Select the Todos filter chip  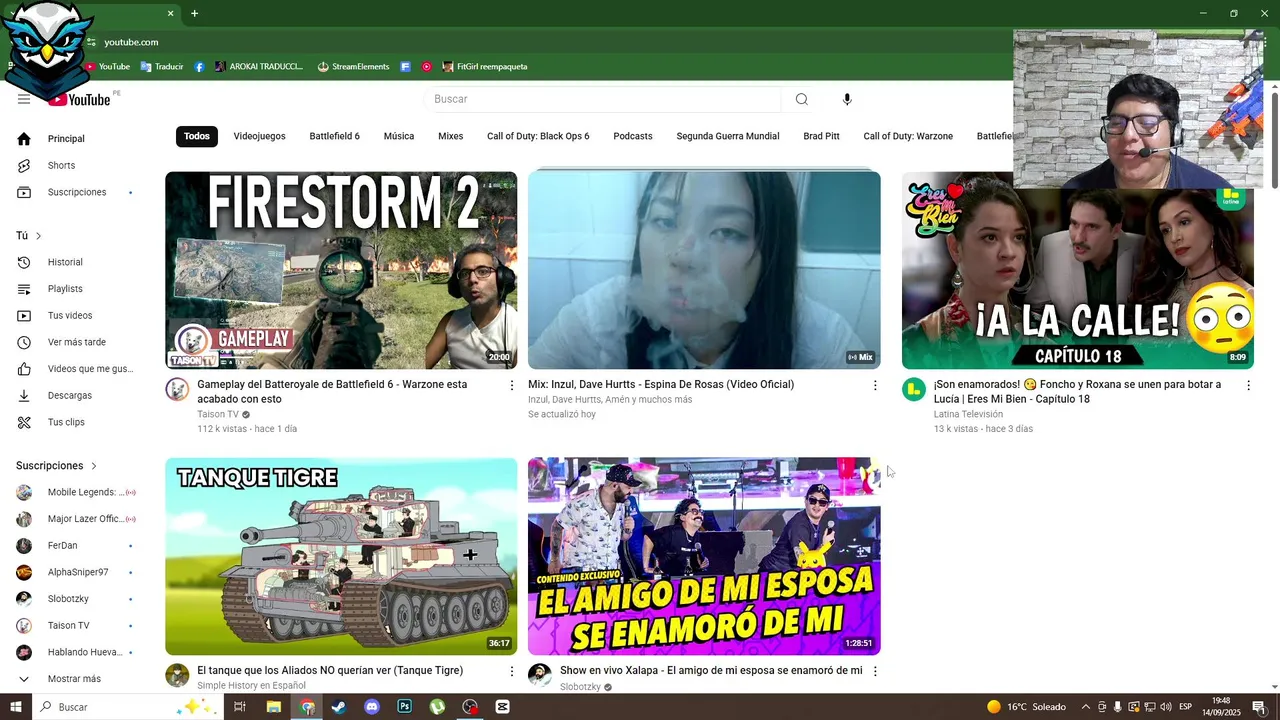197,136
